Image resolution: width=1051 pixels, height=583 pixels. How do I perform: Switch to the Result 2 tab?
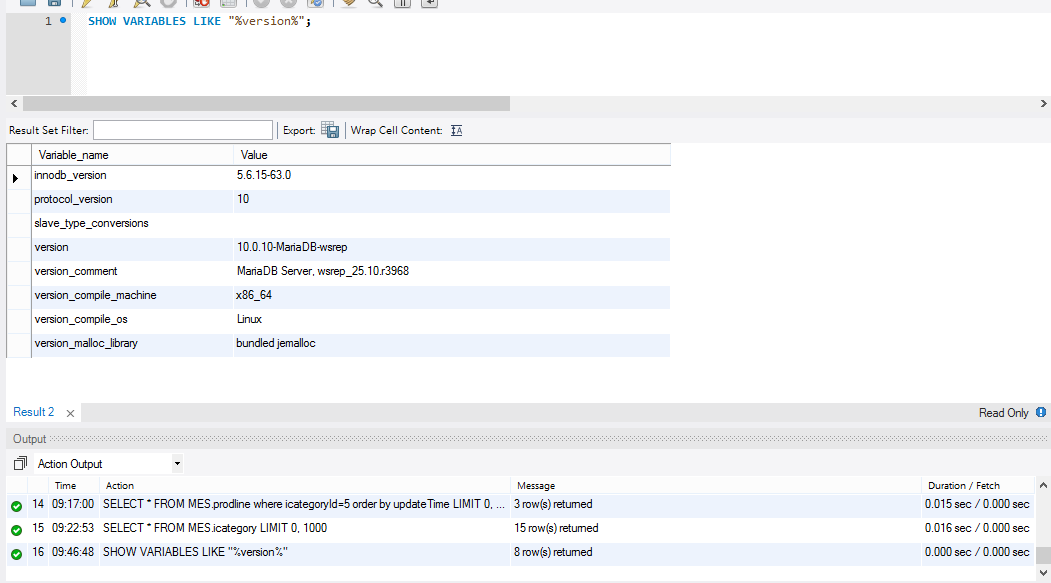33,412
